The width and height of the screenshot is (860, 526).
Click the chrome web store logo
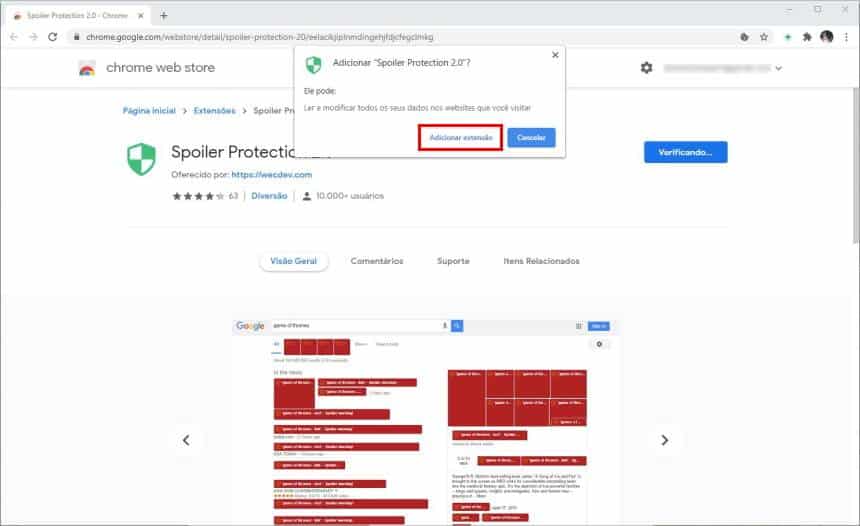[x=87, y=68]
